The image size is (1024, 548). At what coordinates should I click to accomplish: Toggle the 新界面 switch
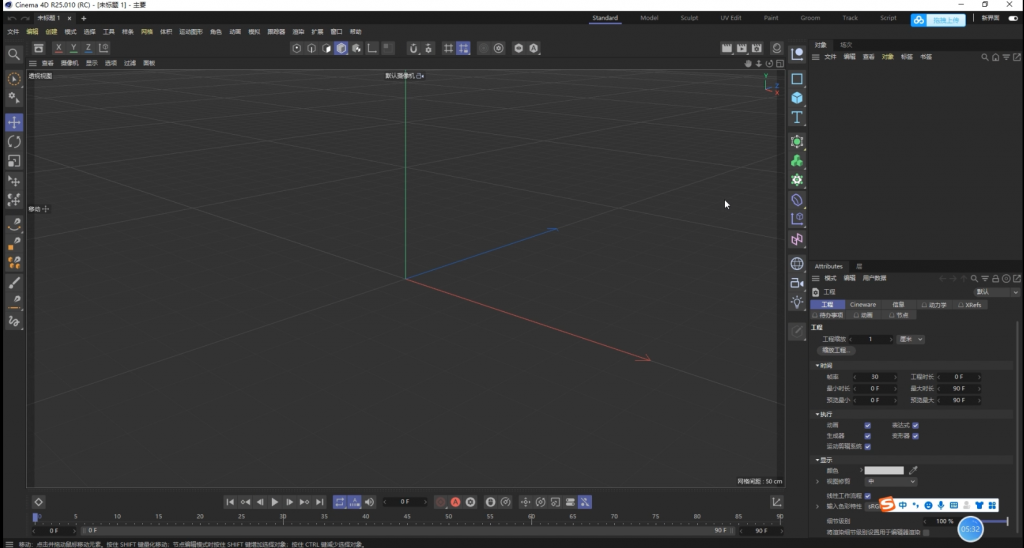click(1013, 18)
